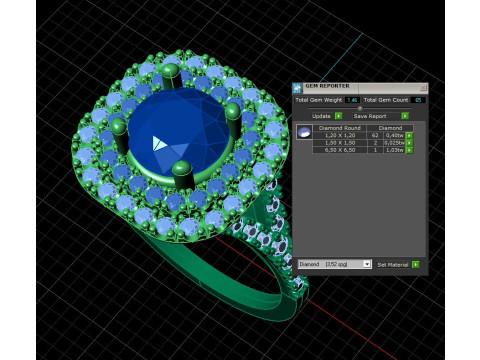The image size is (480, 360).
Task: Click the 'Diamond Round' column header
Action: (x=340, y=128)
